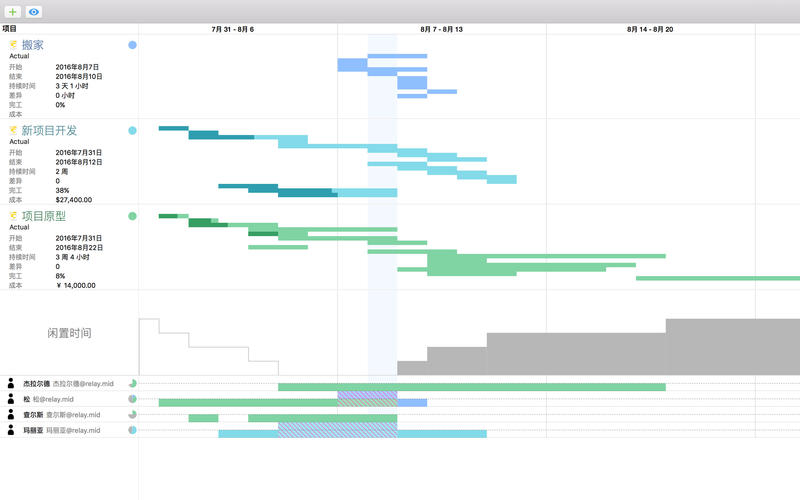Click 新项目开发 end date 2016年8月12日
Viewport: 800px width, 500px height.
(x=79, y=162)
